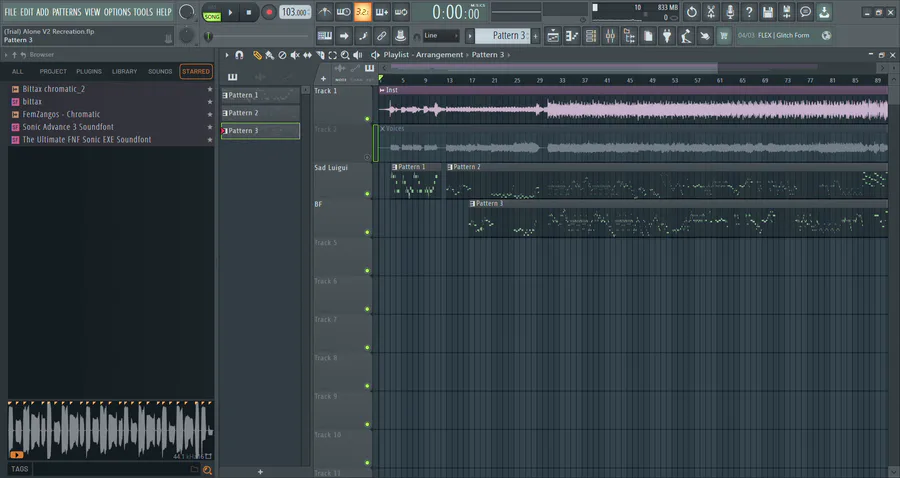Unstar the FemZangos - Chromatic item
Screen dimensions: 900x478
coord(210,115)
